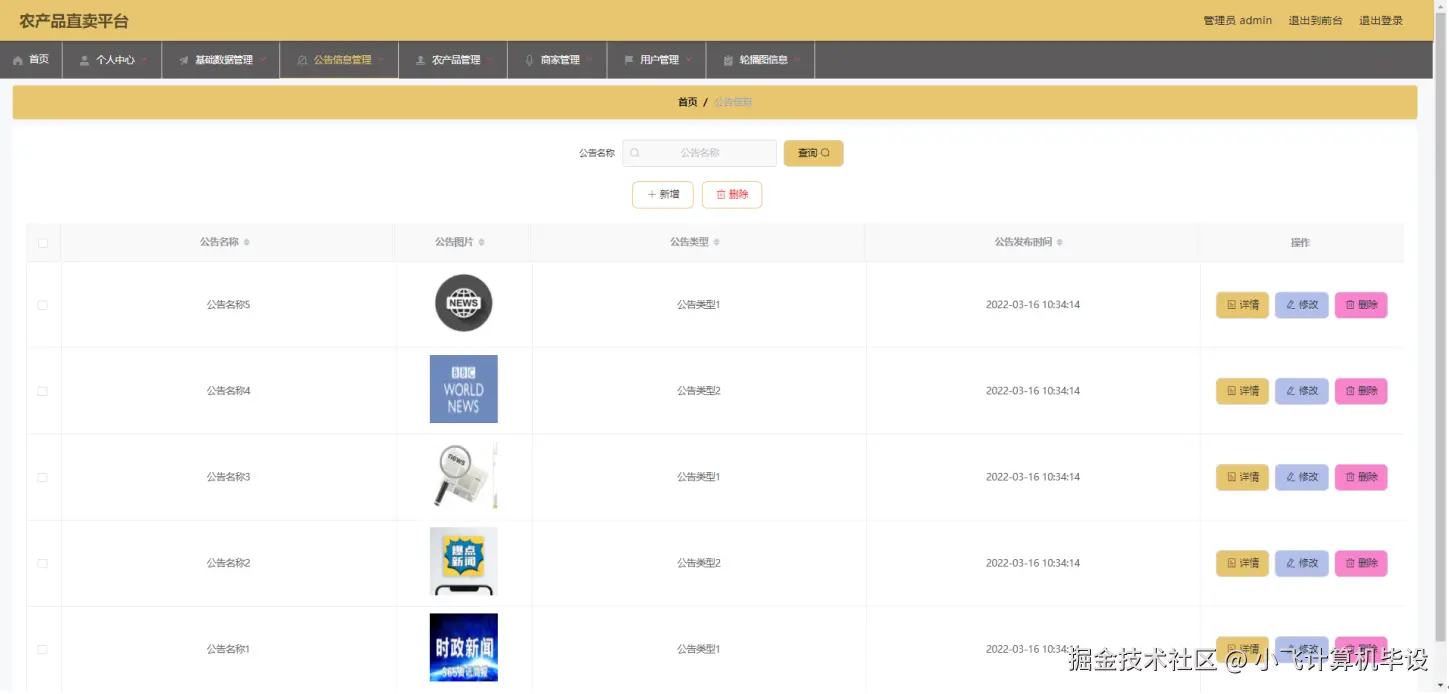This screenshot has height=694, width=1449.
Task: Click 修改 for 公告名称4
Action: 1302,391
